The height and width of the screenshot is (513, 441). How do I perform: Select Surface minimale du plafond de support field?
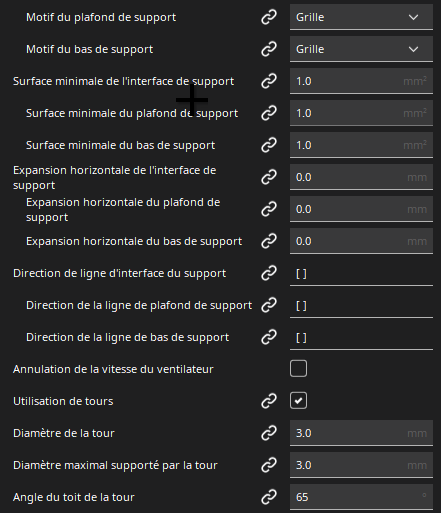tap(361, 113)
